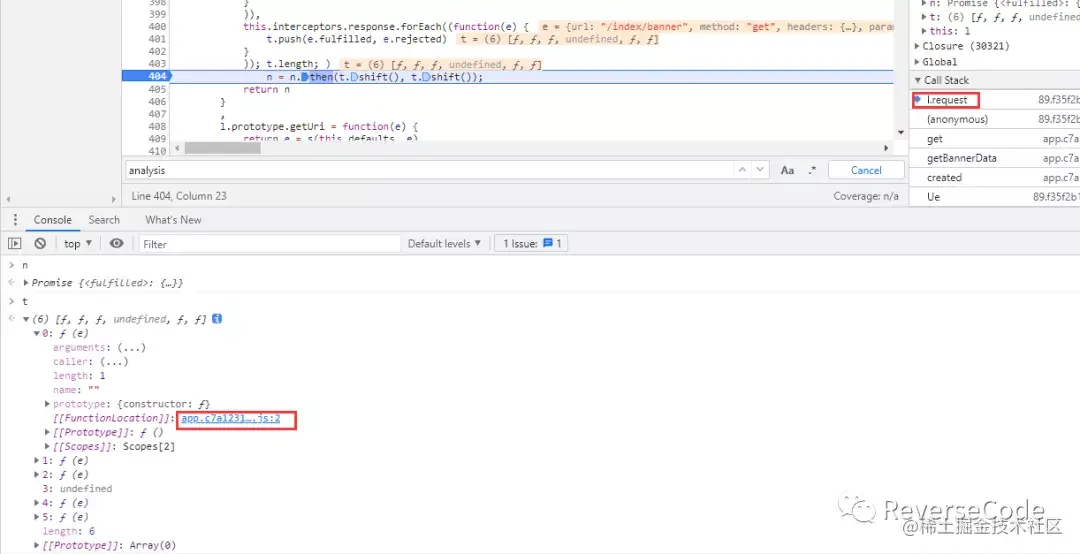Image resolution: width=1080 pixels, height=554 pixels.
Task: Focus the search field containing analysis
Action: click(428, 170)
